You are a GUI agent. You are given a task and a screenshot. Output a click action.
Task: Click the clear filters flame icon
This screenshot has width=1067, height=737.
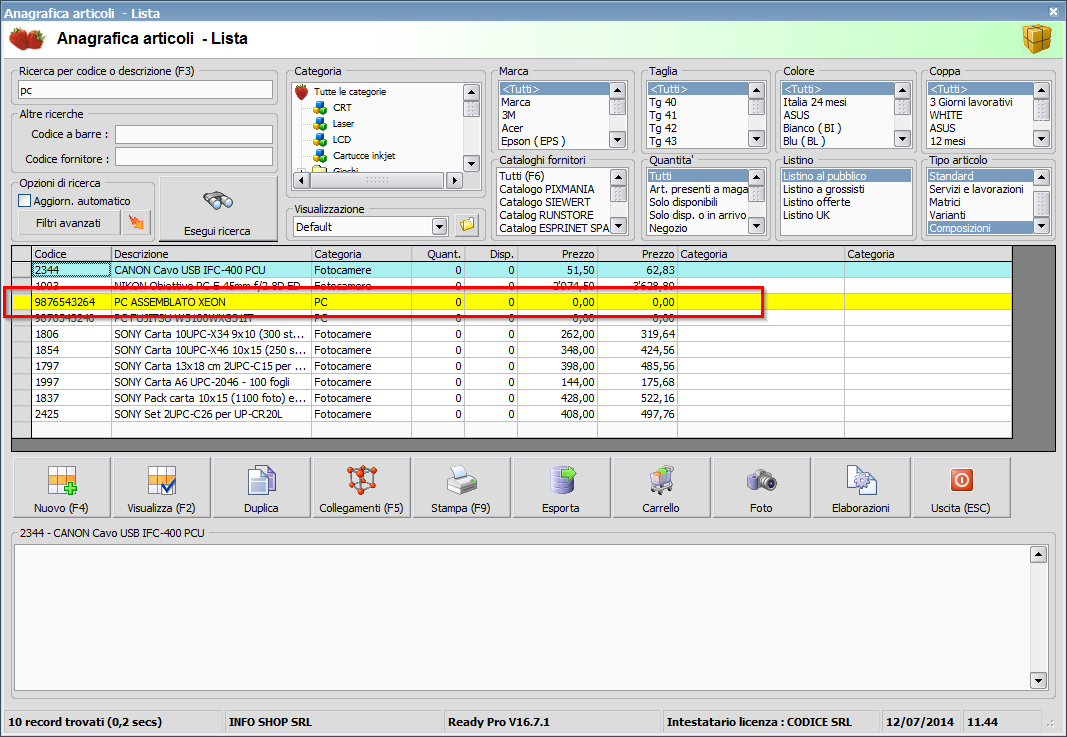136,223
